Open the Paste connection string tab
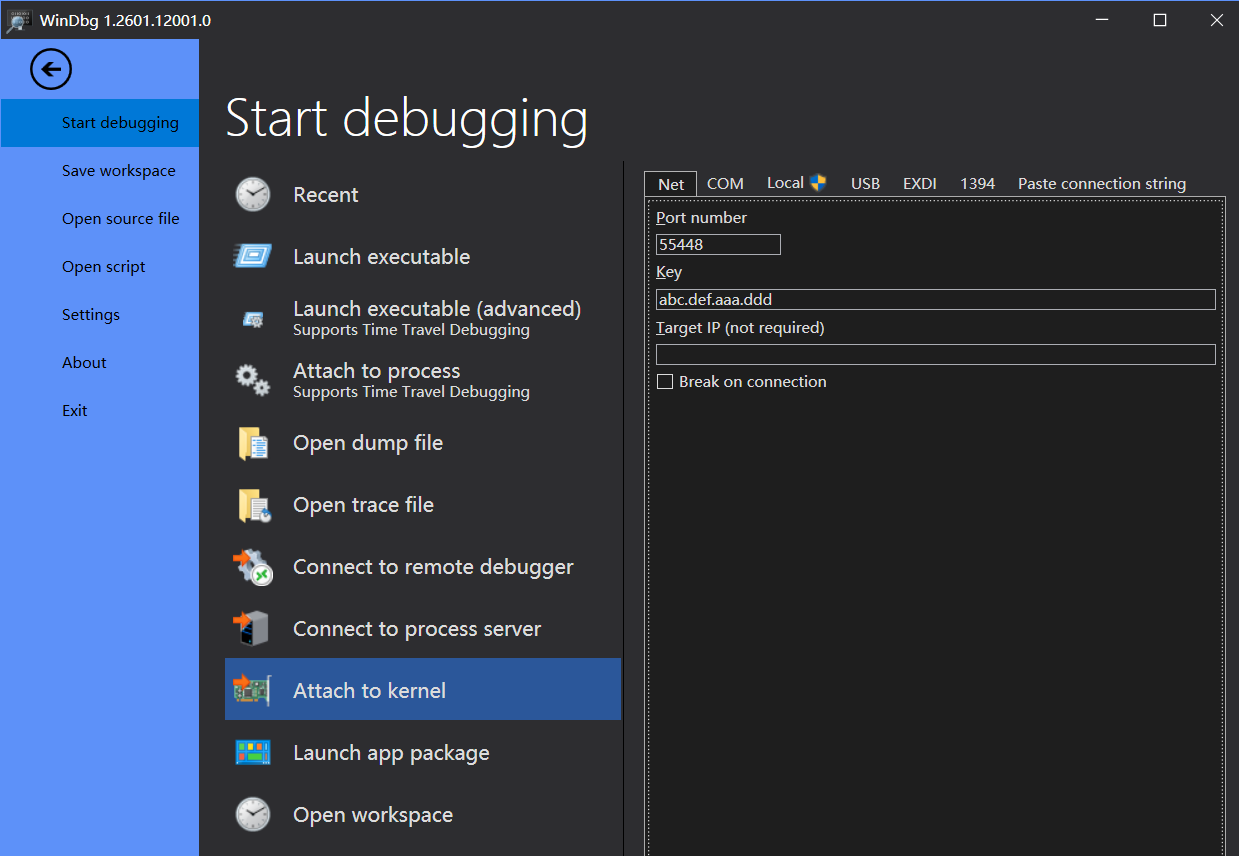Image resolution: width=1239 pixels, height=856 pixels. [1102, 184]
